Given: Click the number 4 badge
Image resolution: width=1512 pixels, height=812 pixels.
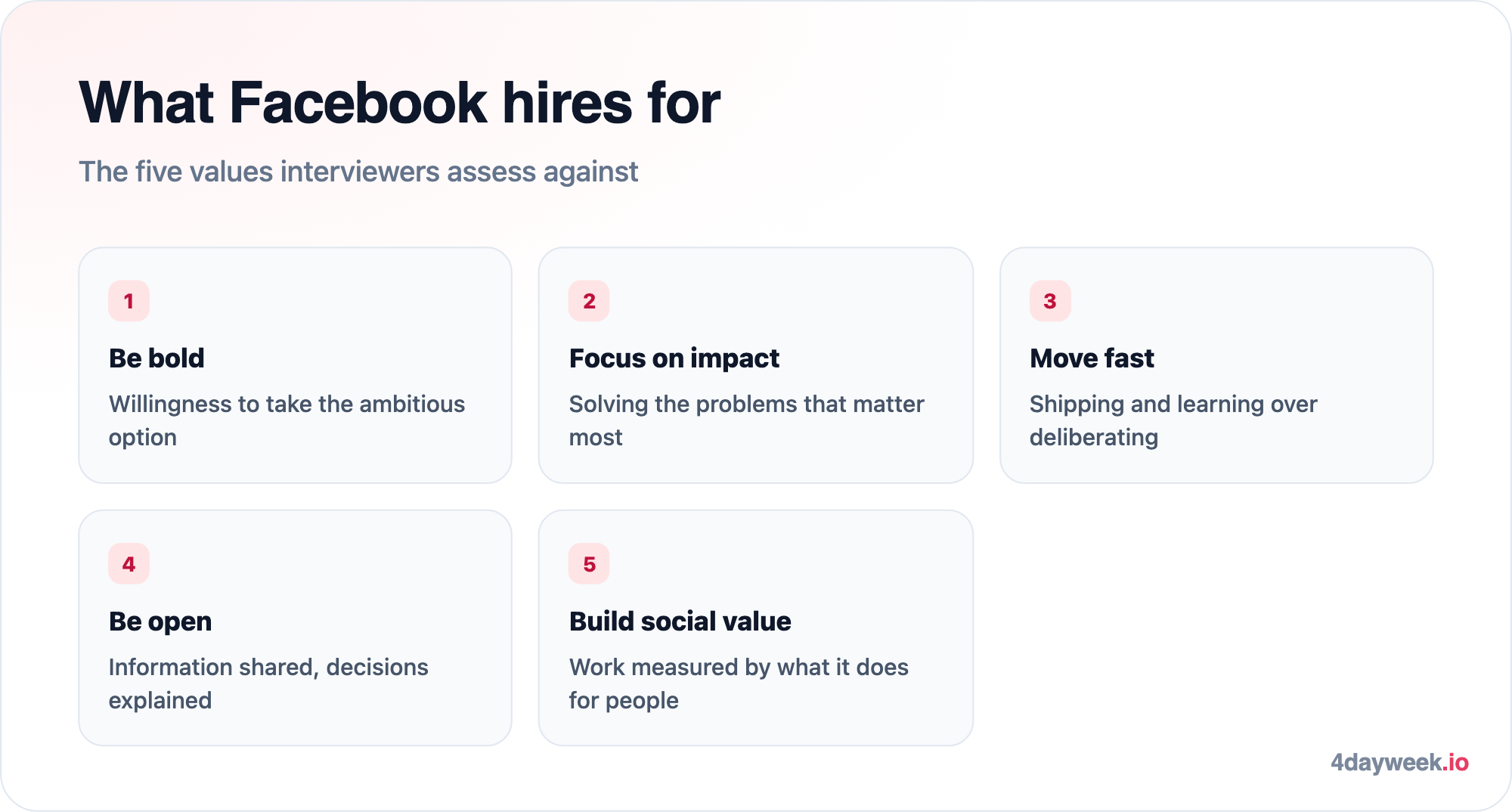Looking at the screenshot, I should click(129, 564).
